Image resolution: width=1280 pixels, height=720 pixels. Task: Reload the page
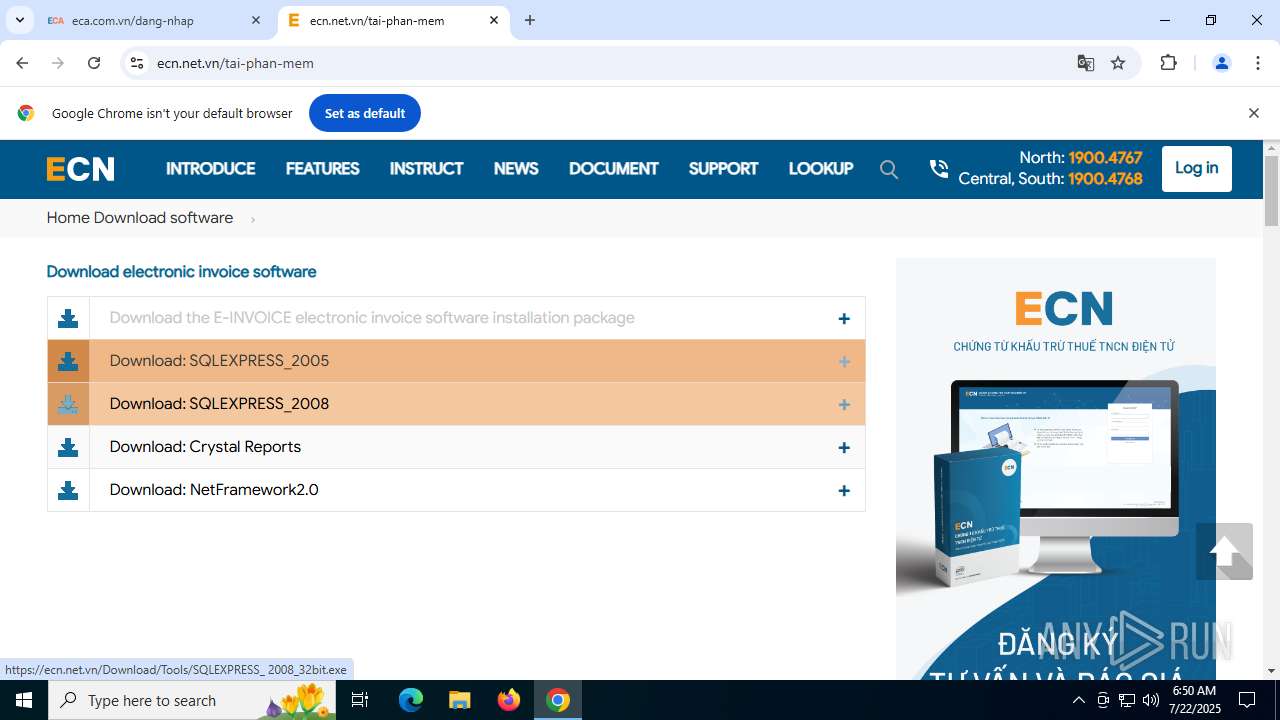pos(94,63)
